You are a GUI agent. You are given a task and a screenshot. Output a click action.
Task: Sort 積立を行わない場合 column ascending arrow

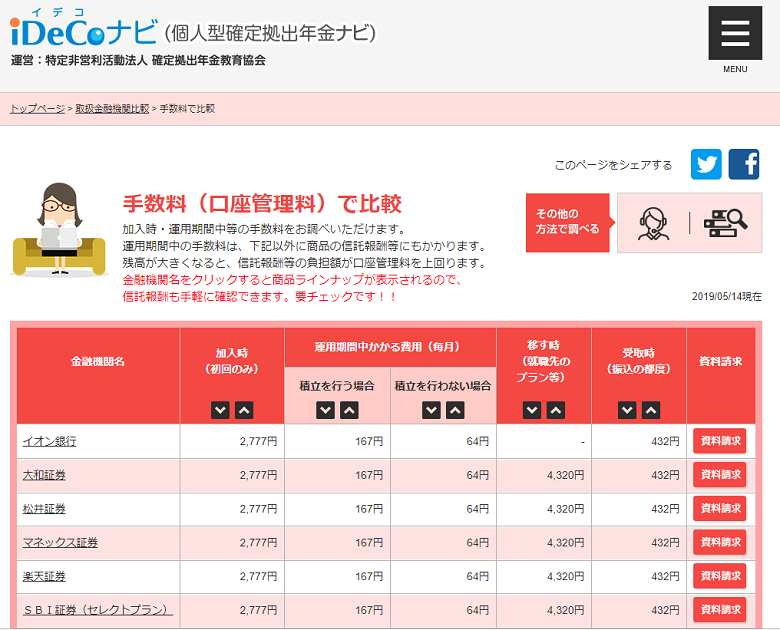(x=455, y=411)
